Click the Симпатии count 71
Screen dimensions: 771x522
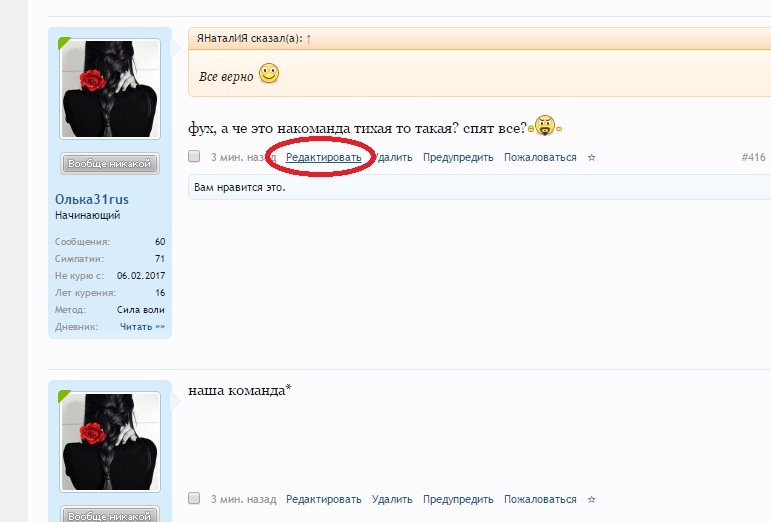160,259
